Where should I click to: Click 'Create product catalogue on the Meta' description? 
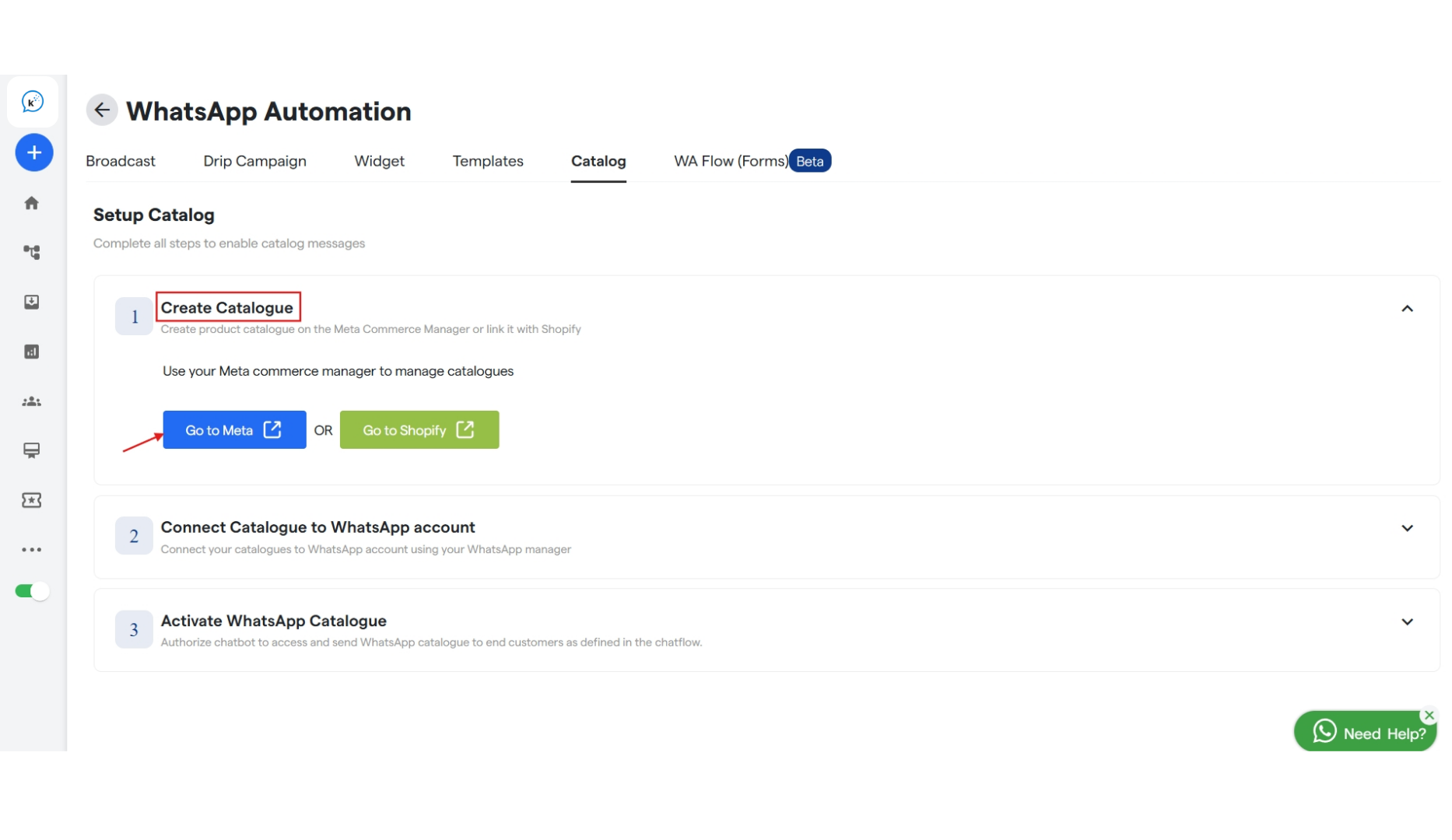(370, 329)
